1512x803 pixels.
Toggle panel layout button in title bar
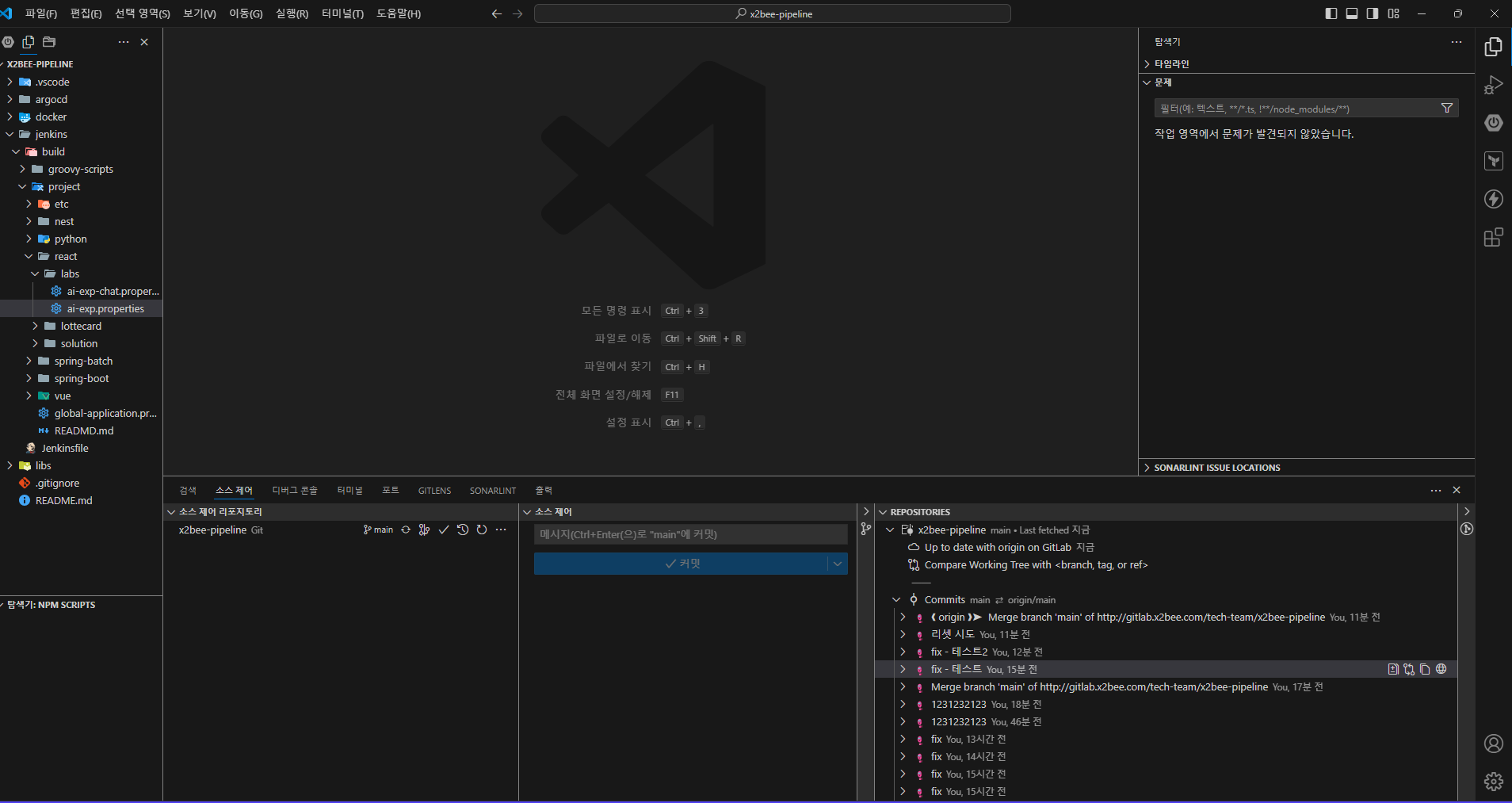tap(1352, 13)
